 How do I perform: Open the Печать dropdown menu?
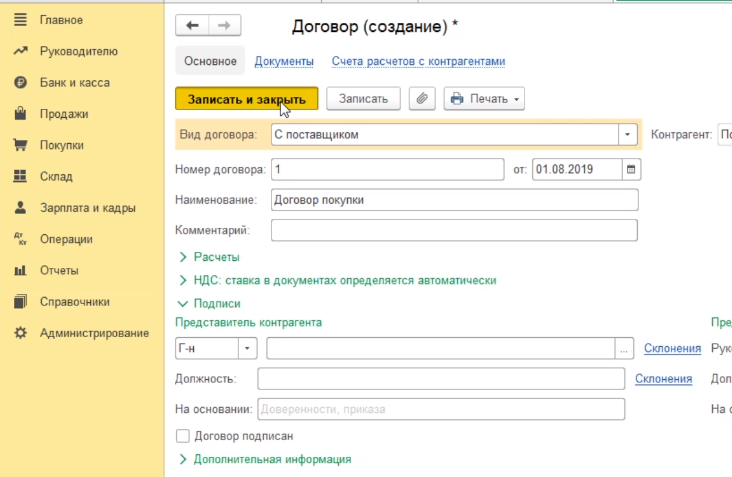[485, 99]
